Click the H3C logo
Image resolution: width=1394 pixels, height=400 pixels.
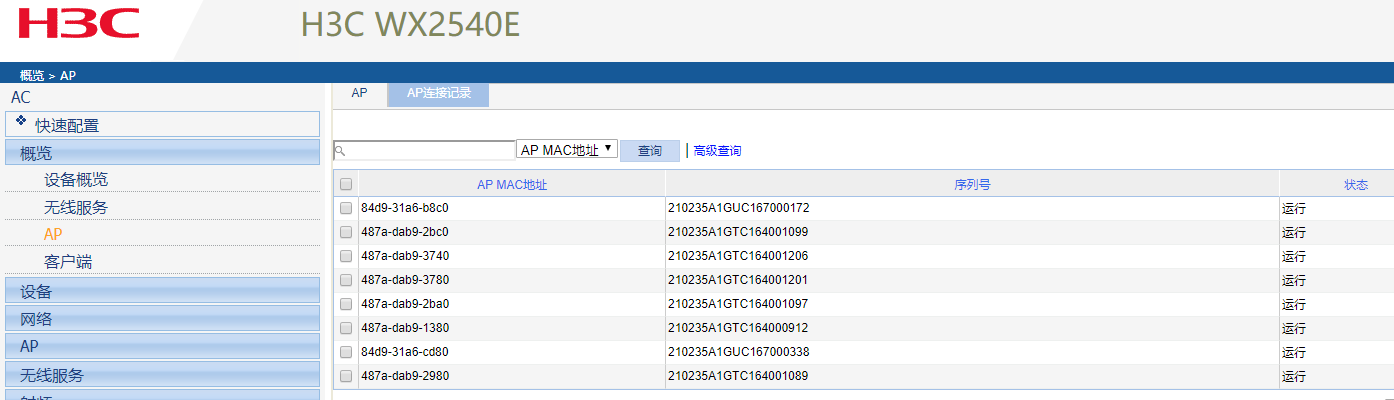78,23
